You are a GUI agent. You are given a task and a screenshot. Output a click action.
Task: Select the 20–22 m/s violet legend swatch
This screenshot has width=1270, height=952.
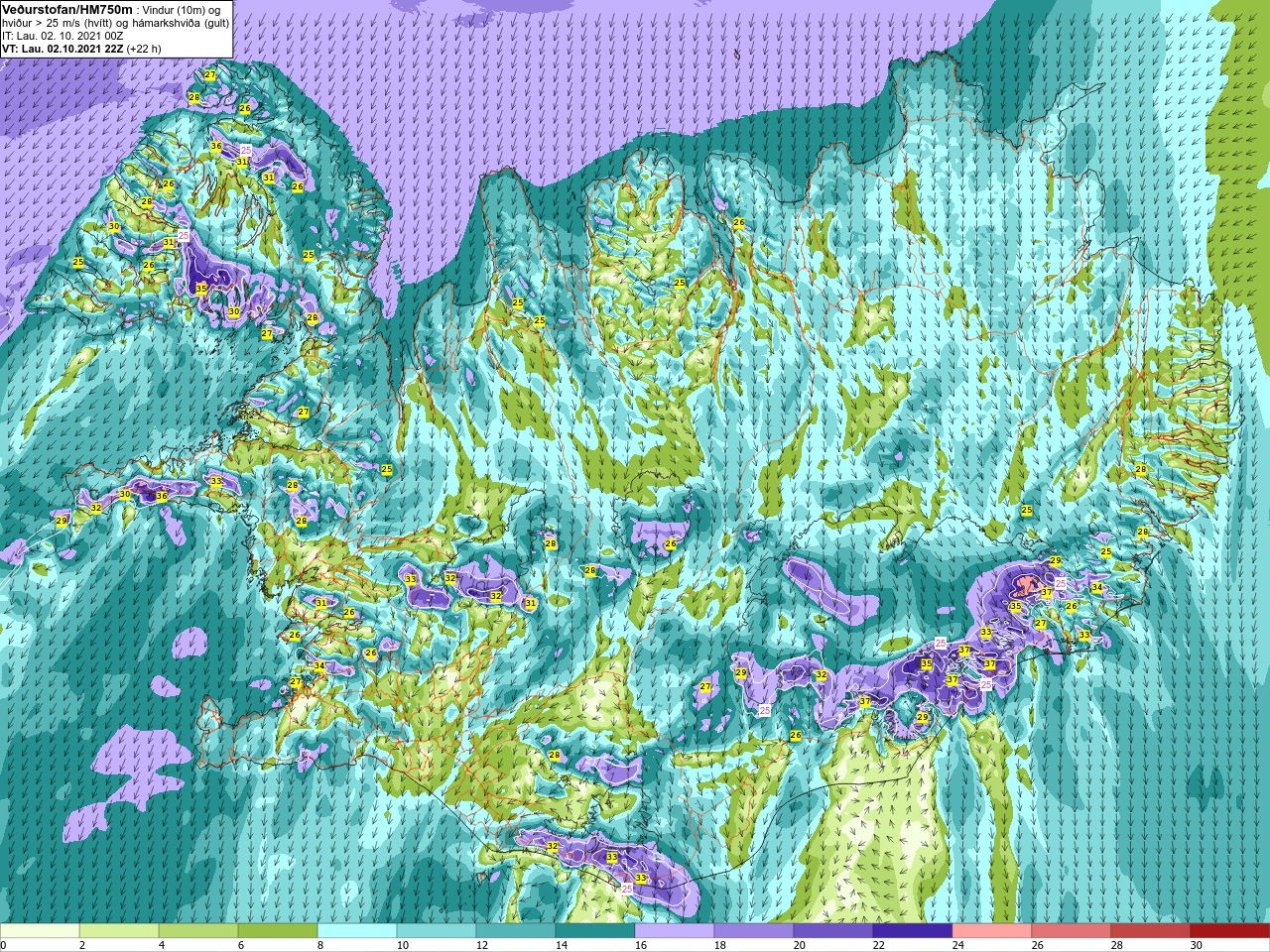pyautogui.click(x=833, y=931)
